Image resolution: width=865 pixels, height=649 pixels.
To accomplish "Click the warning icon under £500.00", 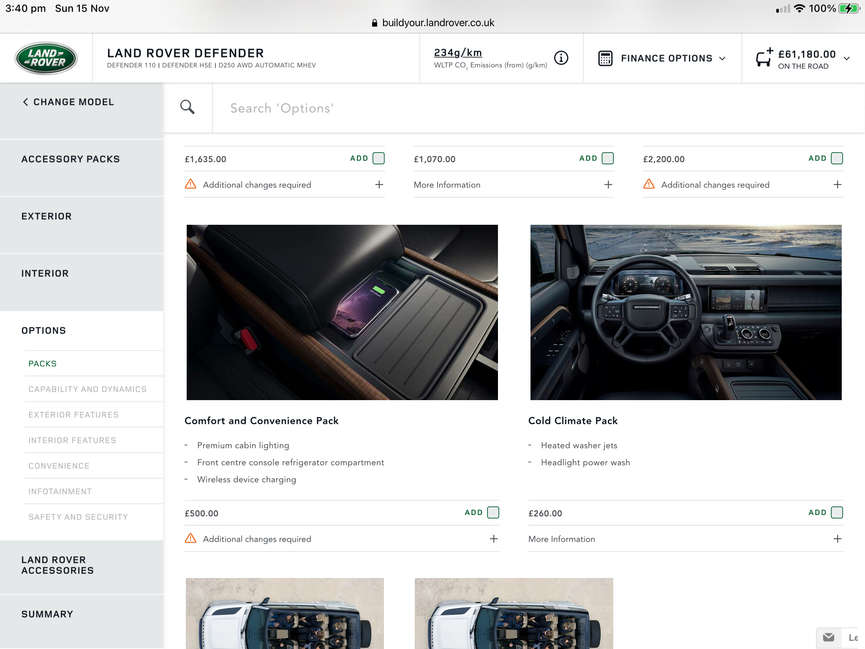I will (190, 539).
